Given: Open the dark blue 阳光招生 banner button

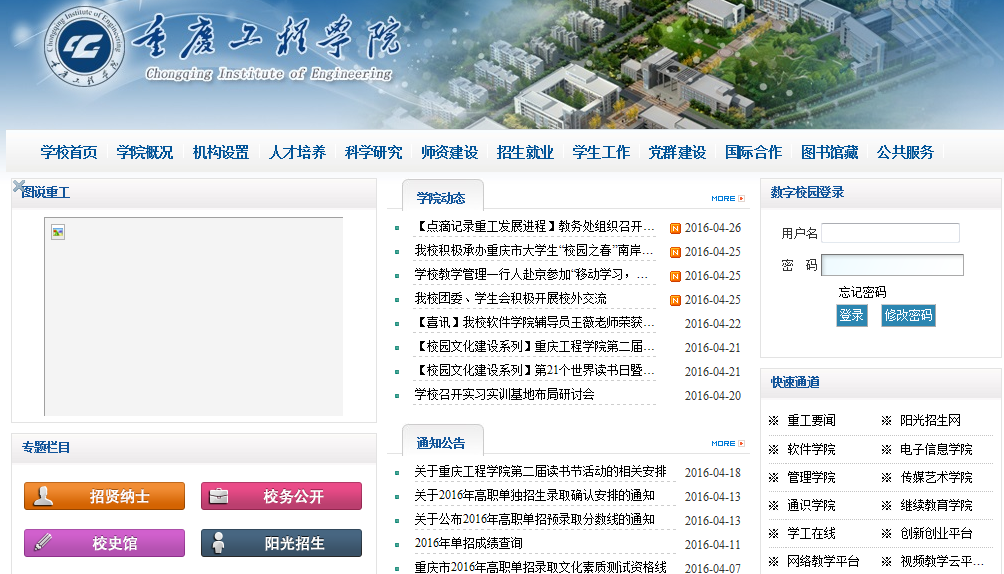Looking at the screenshot, I should 281,543.
